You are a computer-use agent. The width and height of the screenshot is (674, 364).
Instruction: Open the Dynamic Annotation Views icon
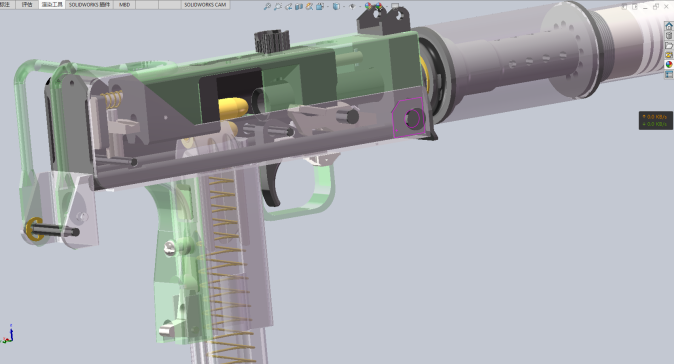(309, 6)
